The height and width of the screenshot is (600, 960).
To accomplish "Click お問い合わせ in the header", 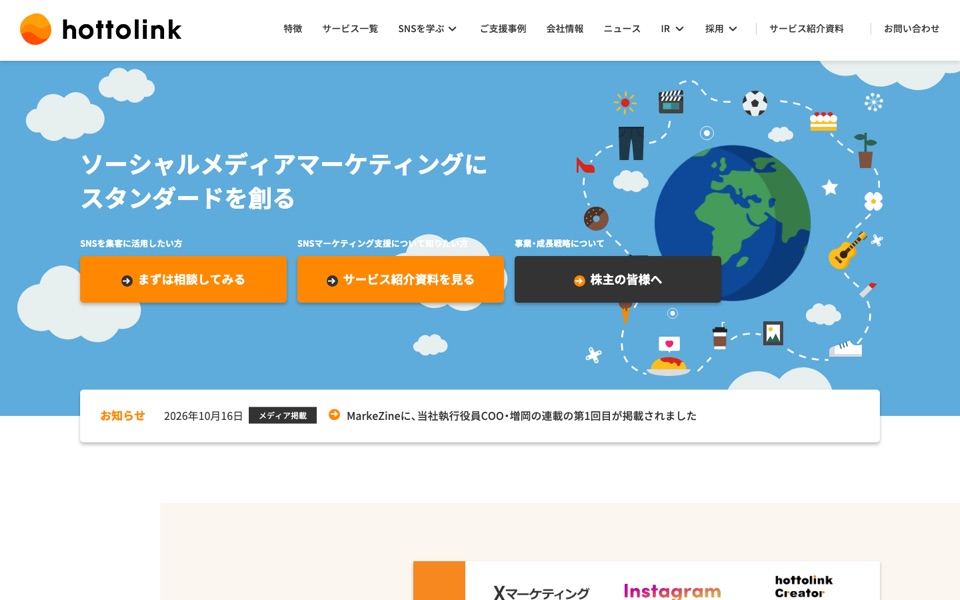I will tap(911, 29).
